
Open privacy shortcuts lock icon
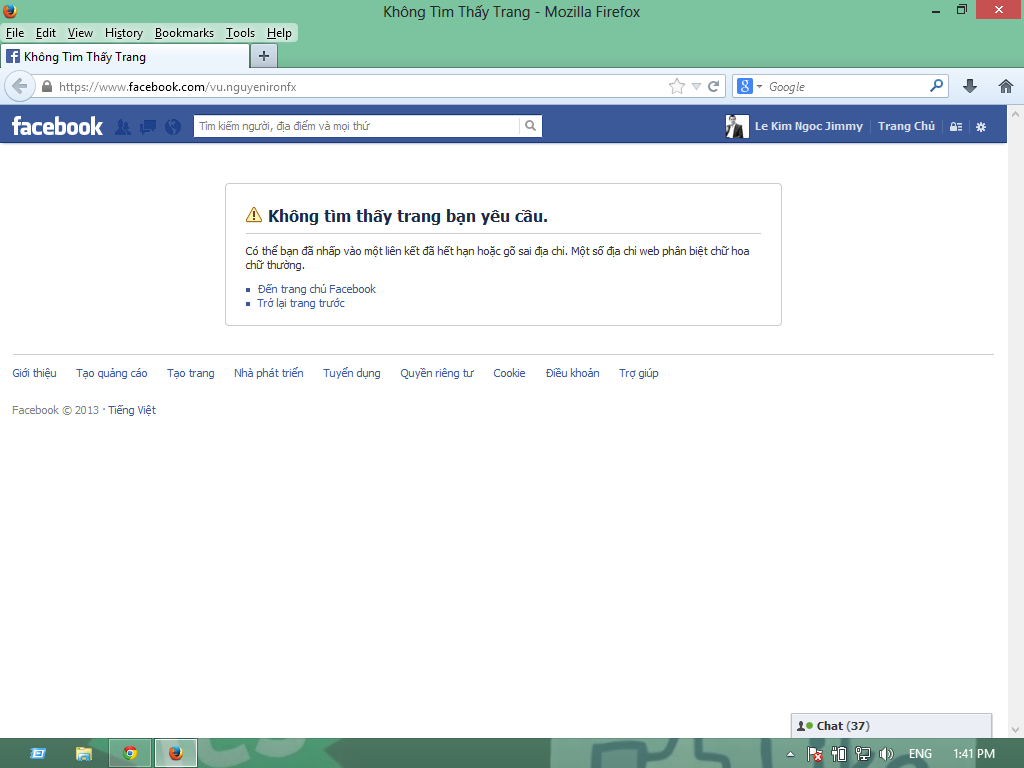956,127
